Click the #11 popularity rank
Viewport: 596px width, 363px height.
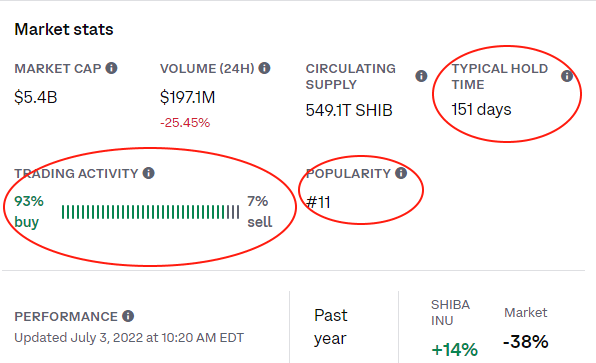click(x=318, y=202)
